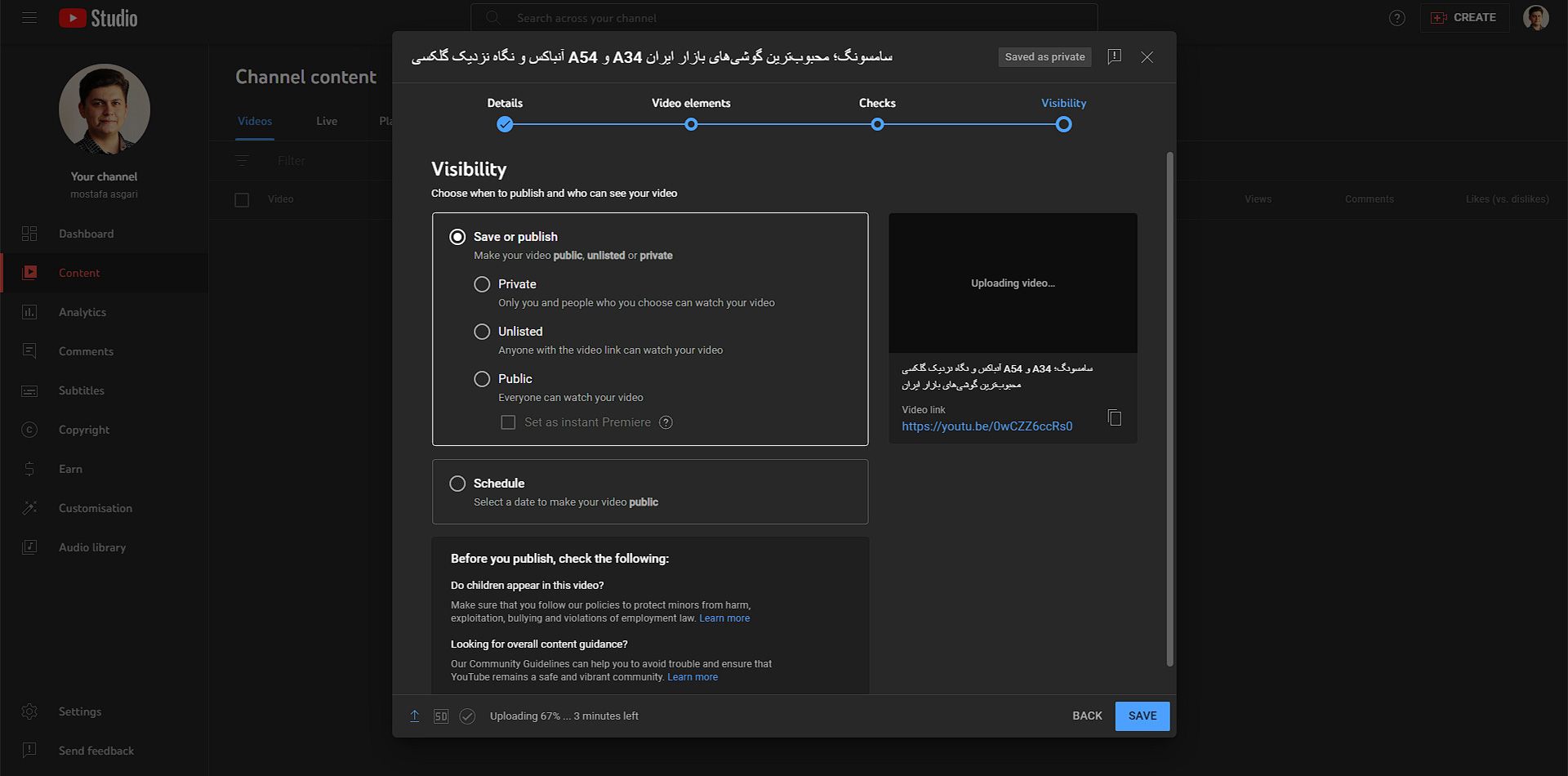Open the youtu.be video link

[987, 426]
